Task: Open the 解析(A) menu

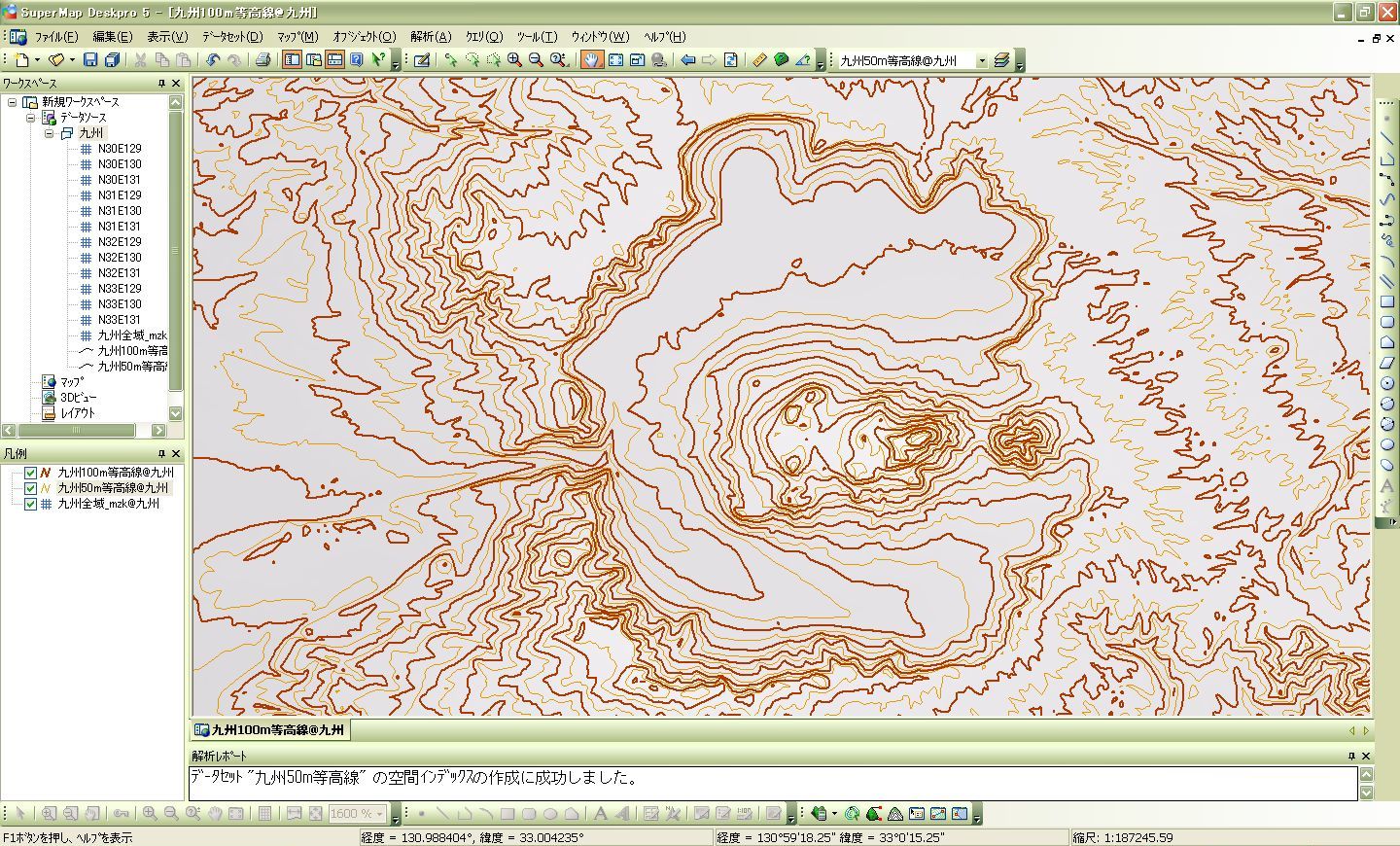Action: 431,37
